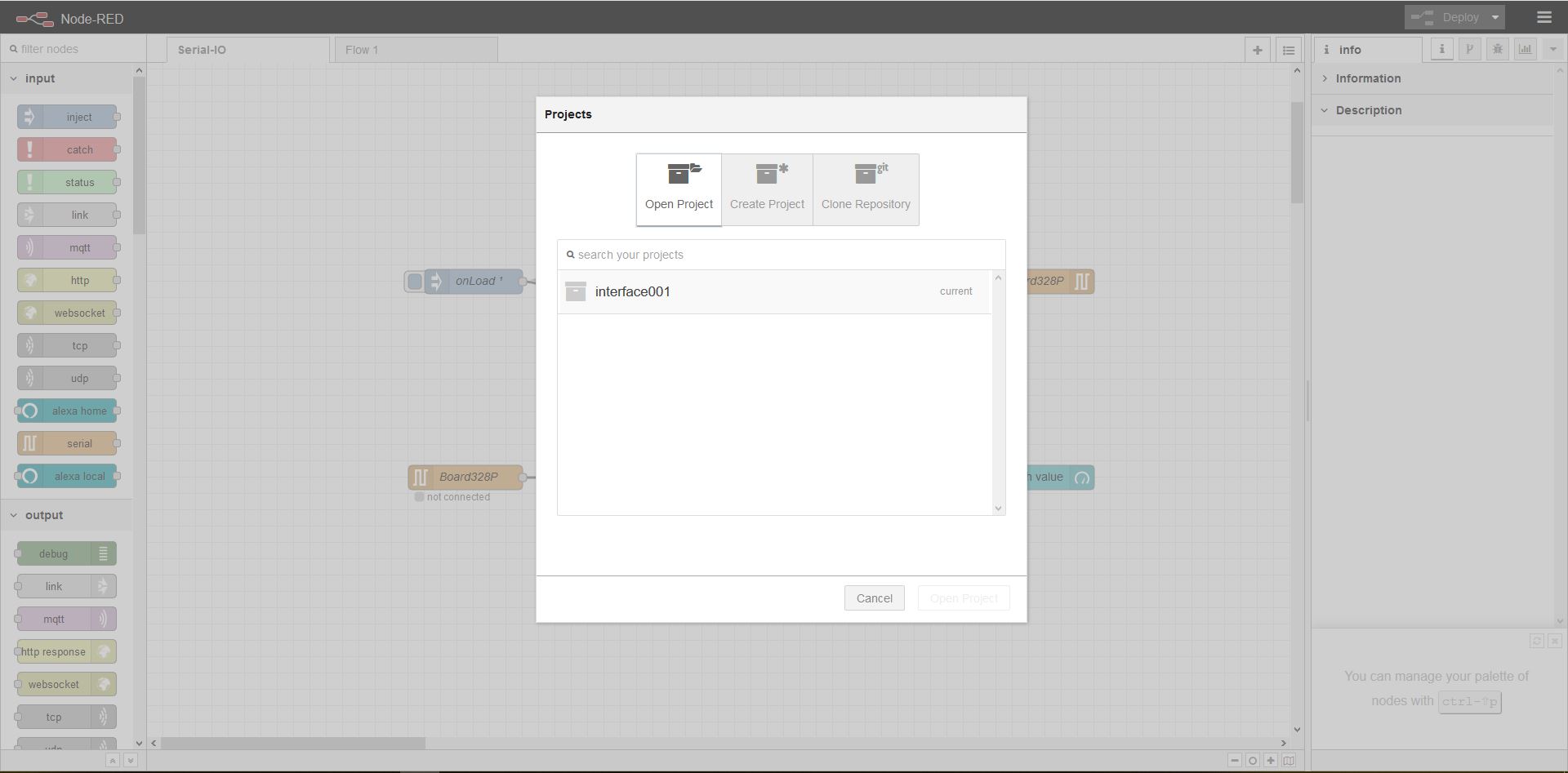Screen dimensions: 1568x773
Task: Select the output websocket node
Action: (x=67, y=684)
